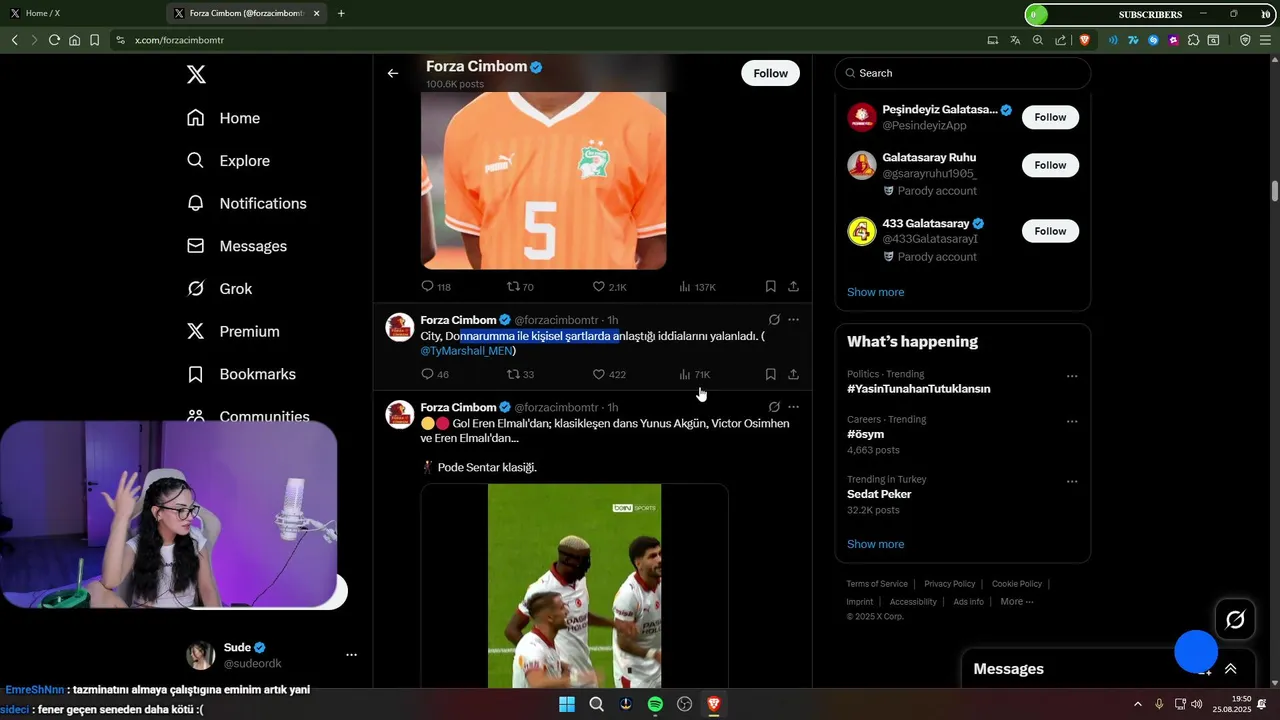Open Home from the sidebar
This screenshot has width=1280, height=720.
click(x=223, y=118)
